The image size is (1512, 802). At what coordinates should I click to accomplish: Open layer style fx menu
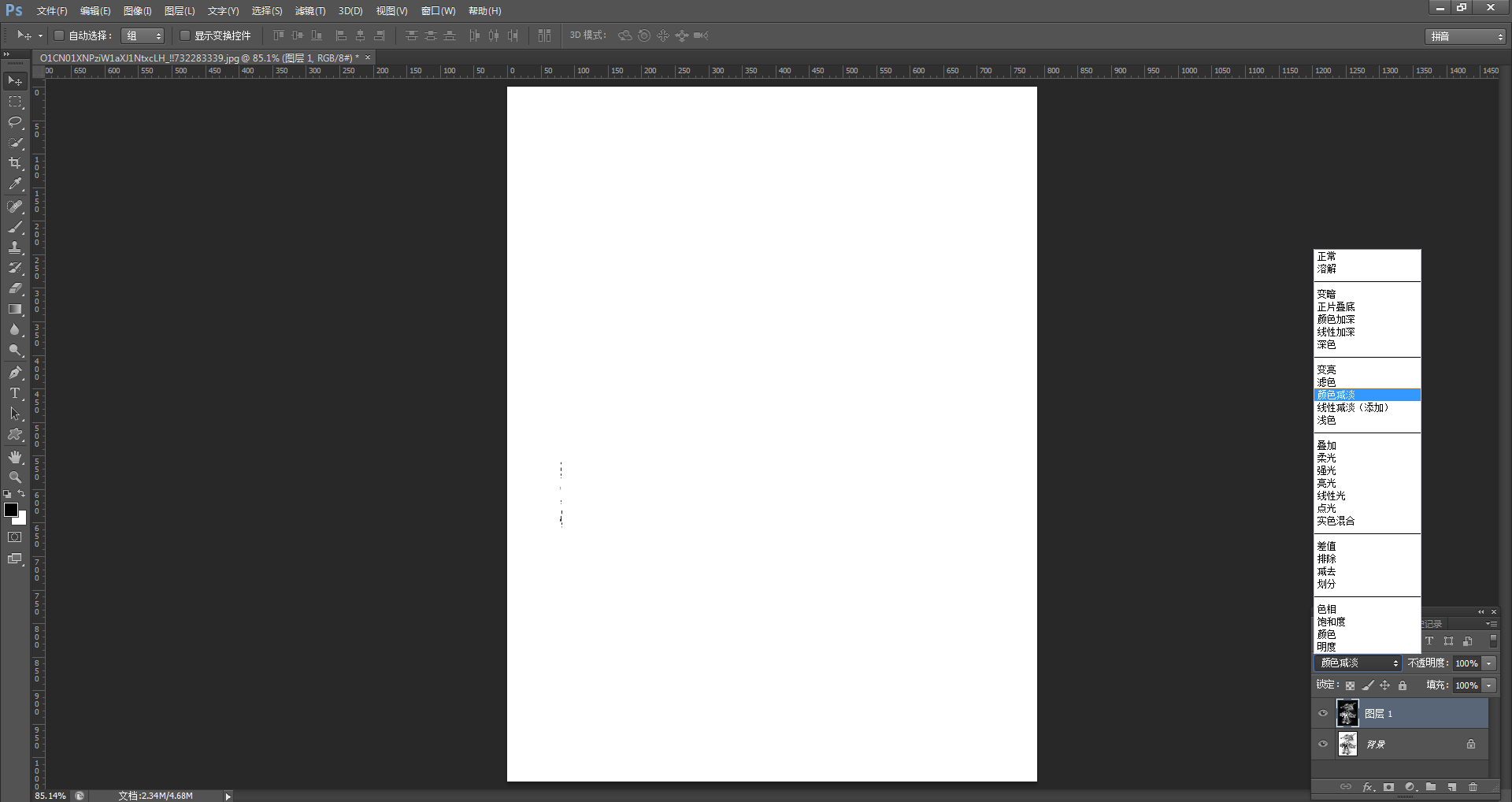[x=1368, y=787]
